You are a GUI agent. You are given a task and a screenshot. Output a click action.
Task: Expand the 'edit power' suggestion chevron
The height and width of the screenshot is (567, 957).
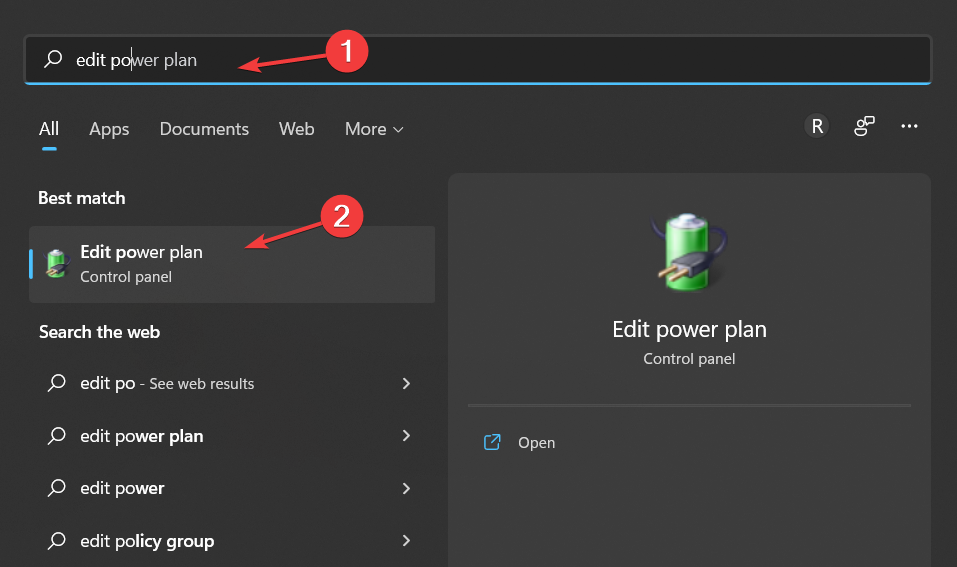pos(406,488)
